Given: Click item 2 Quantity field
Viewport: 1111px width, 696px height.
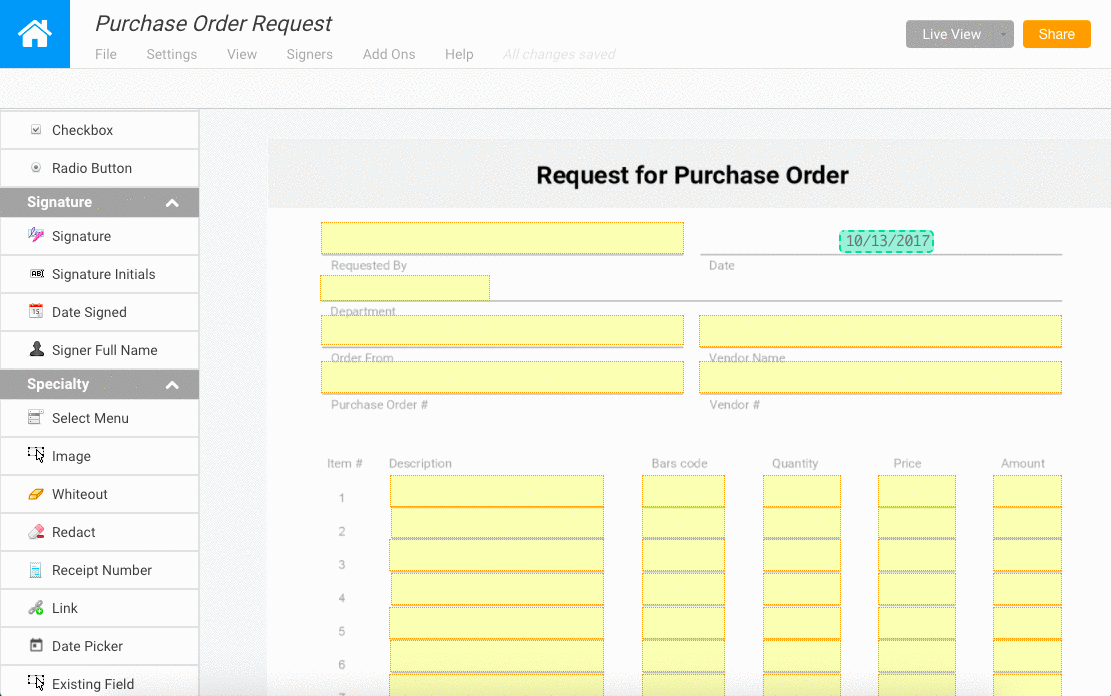Looking at the screenshot, I should pos(802,522).
